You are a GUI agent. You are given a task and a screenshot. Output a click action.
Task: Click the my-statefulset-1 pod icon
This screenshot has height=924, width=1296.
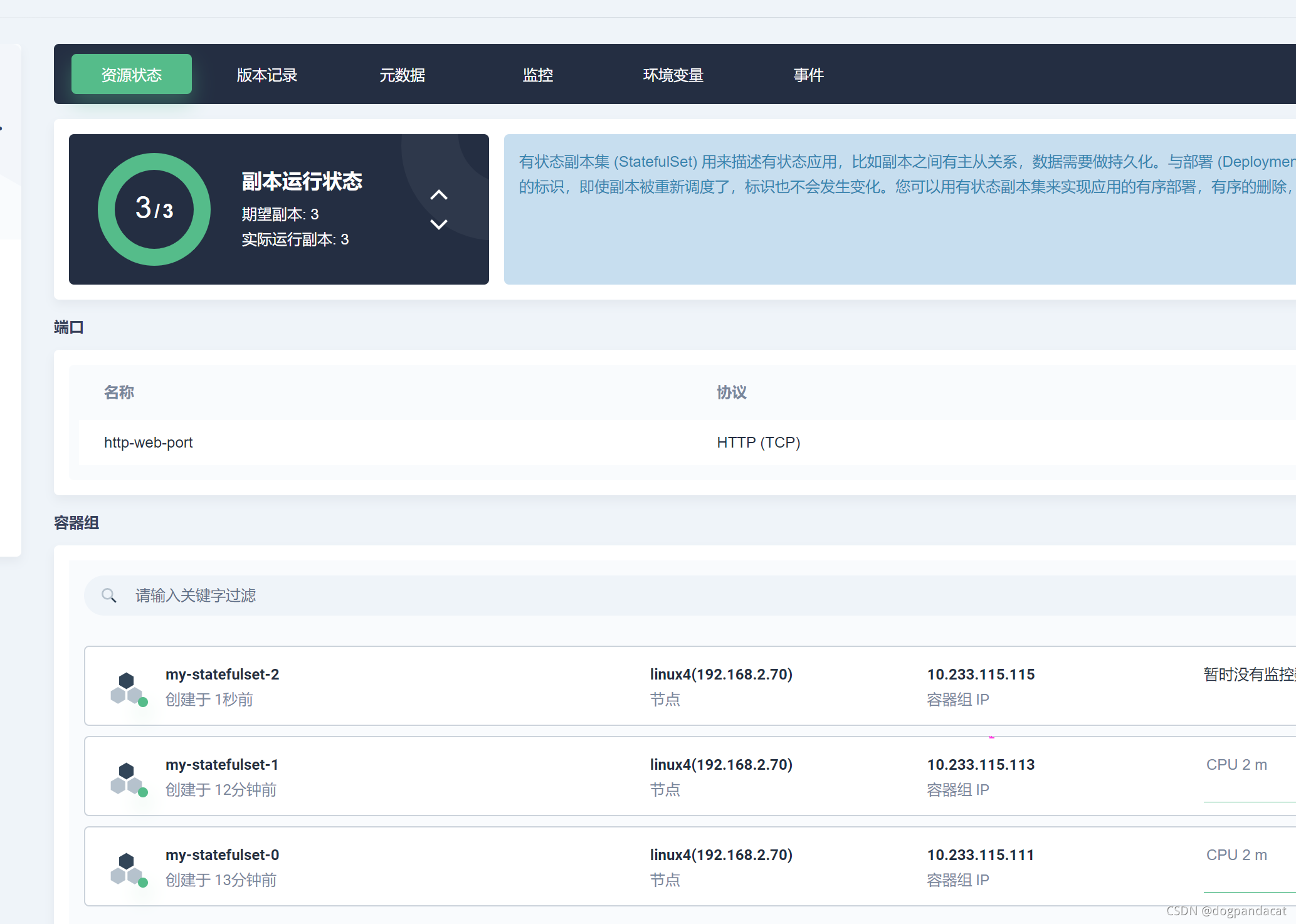click(127, 778)
